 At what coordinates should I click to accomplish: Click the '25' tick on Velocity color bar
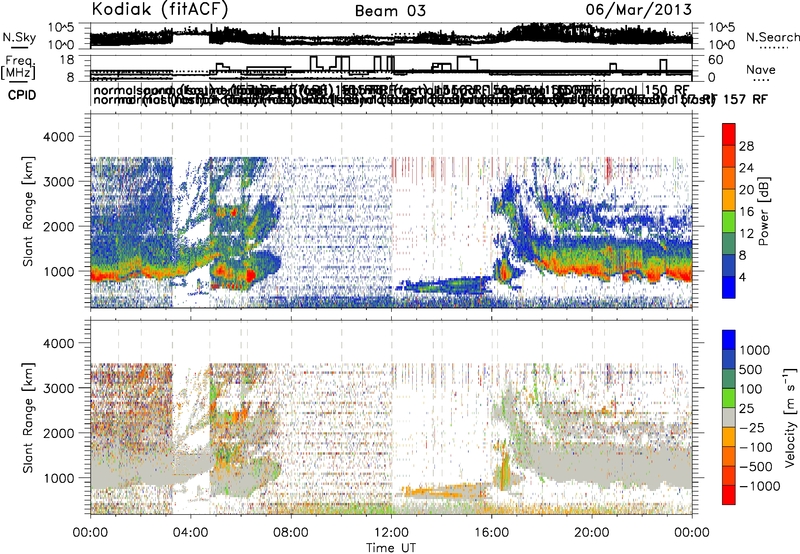tap(746, 408)
